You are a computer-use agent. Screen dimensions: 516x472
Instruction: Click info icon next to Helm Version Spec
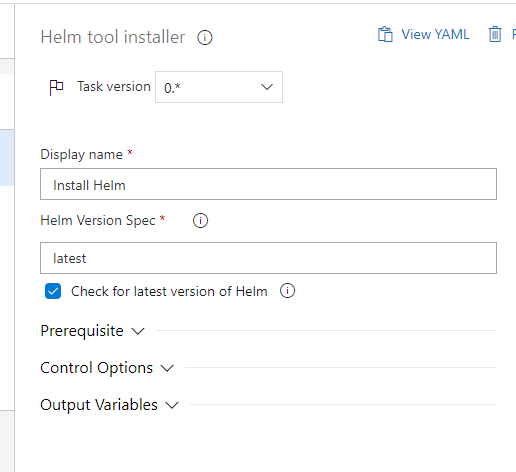click(200, 221)
